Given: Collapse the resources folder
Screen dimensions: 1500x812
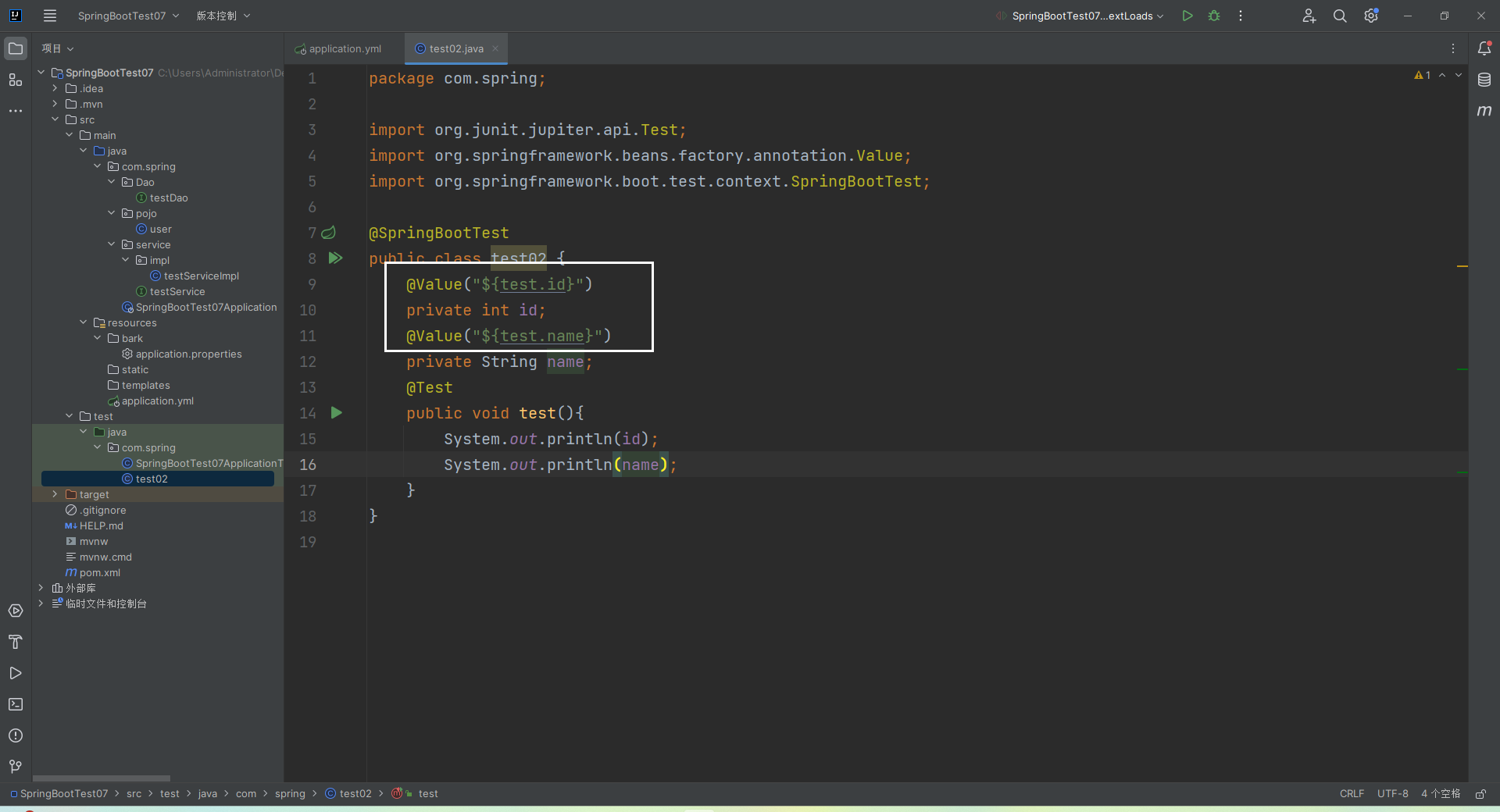Looking at the screenshot, I should click(83, 322).
